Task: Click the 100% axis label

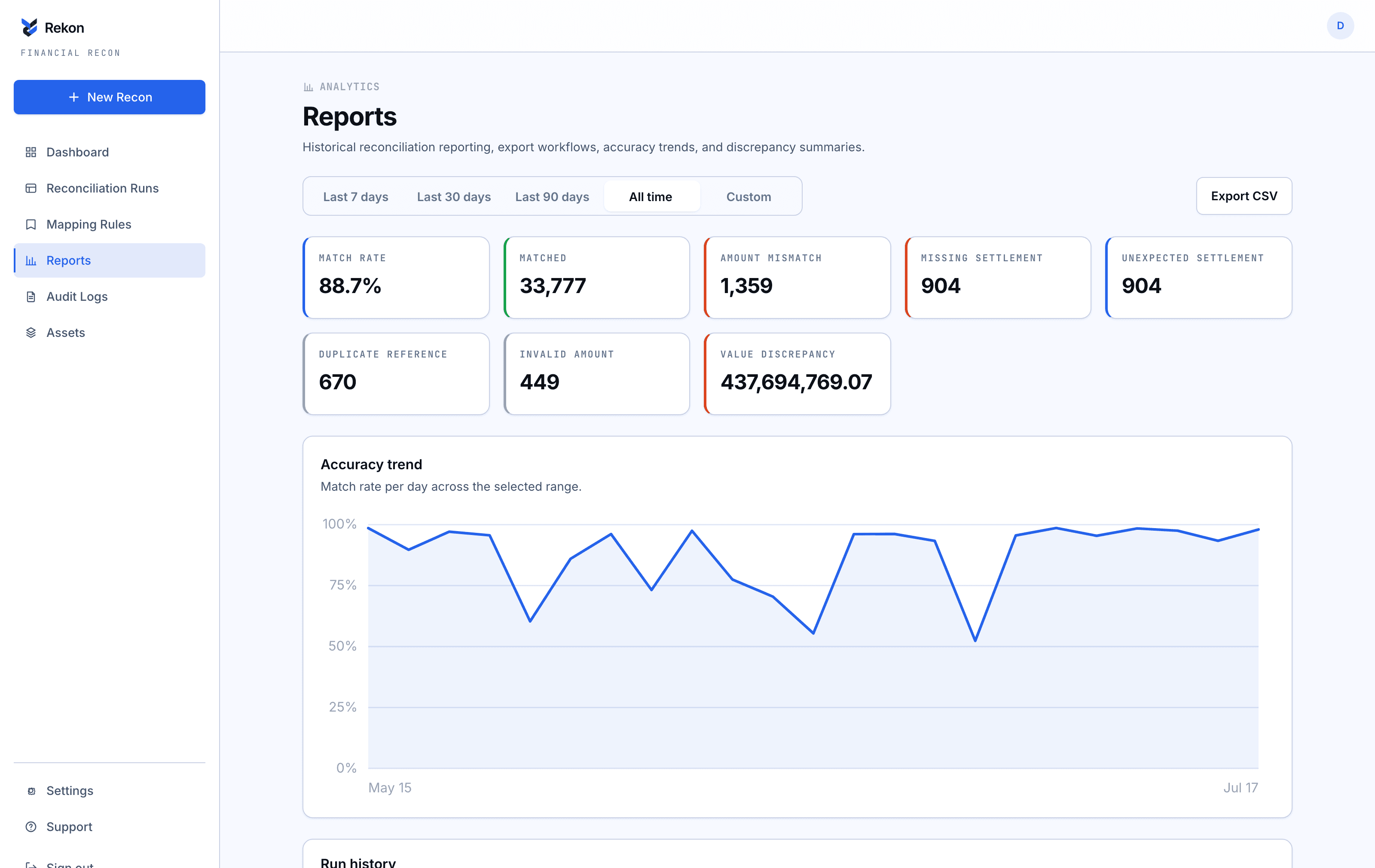Action: [339, 524]
